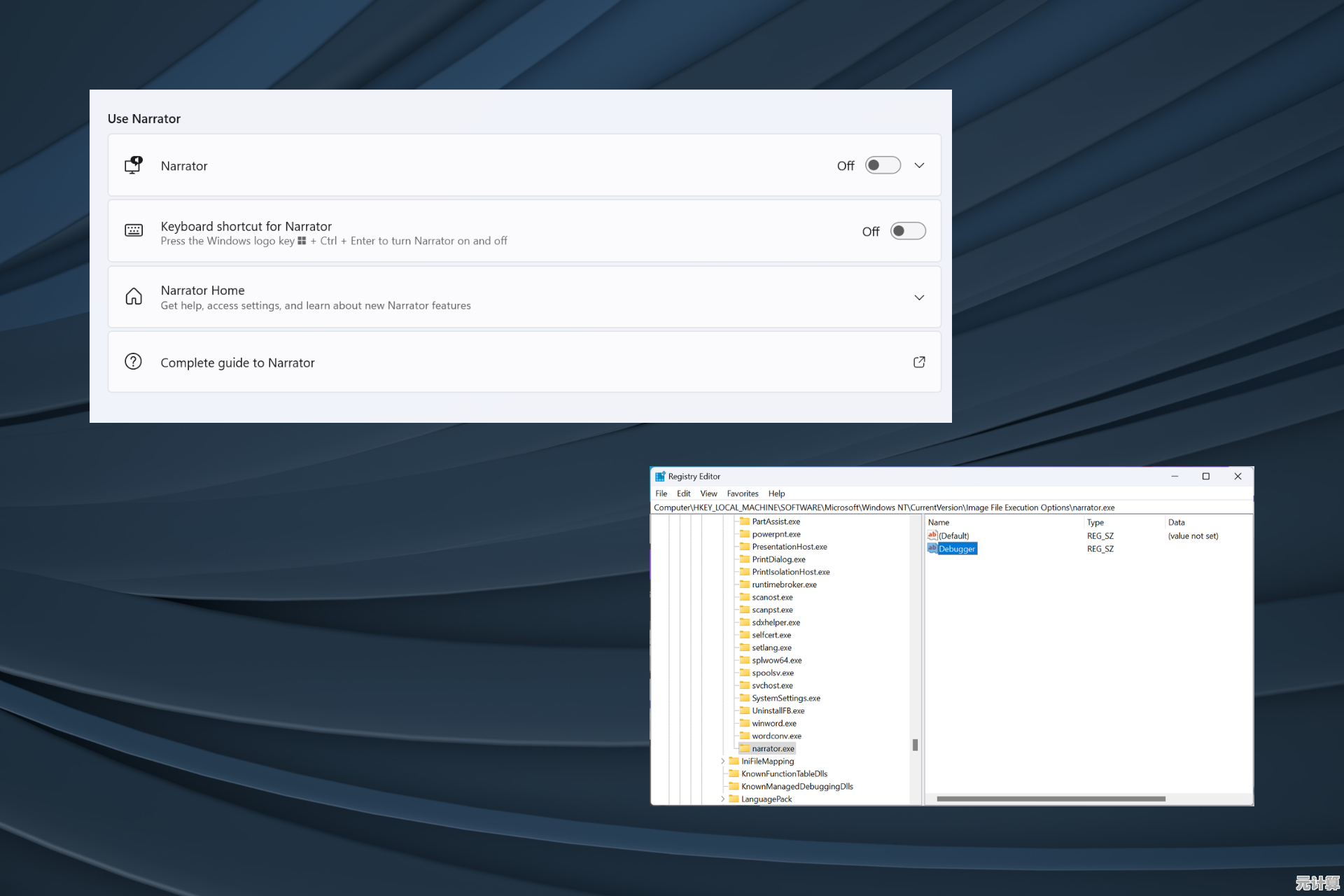This screenshot has height=896, width=1344.
Task: Click the home icon next to Narrator Home
Action: [133, 296]
